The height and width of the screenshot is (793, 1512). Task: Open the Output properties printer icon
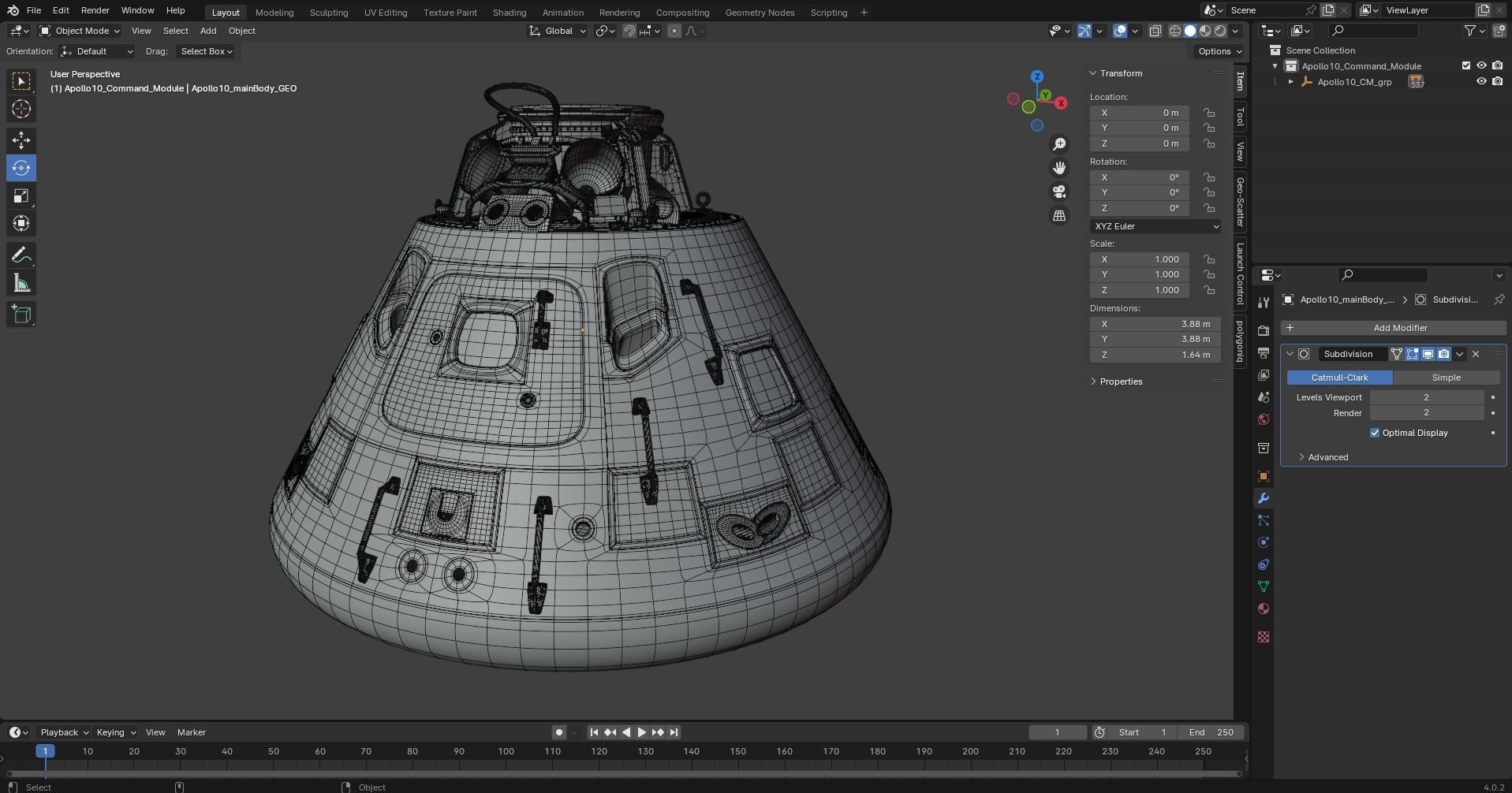point(1264,352)
